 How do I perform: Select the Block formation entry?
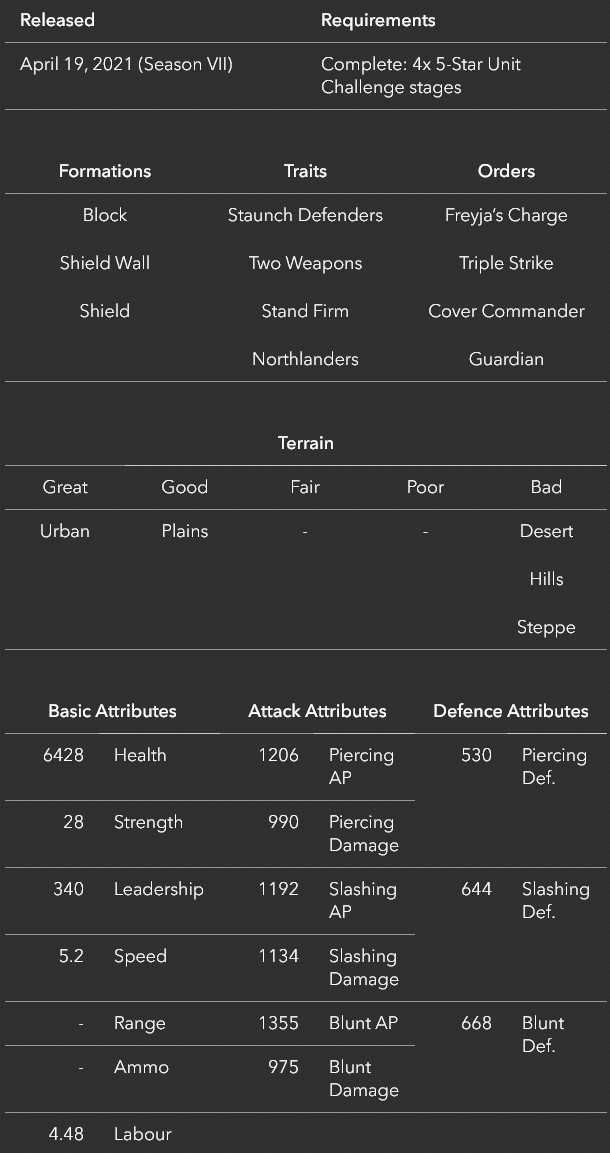[104, 215]
